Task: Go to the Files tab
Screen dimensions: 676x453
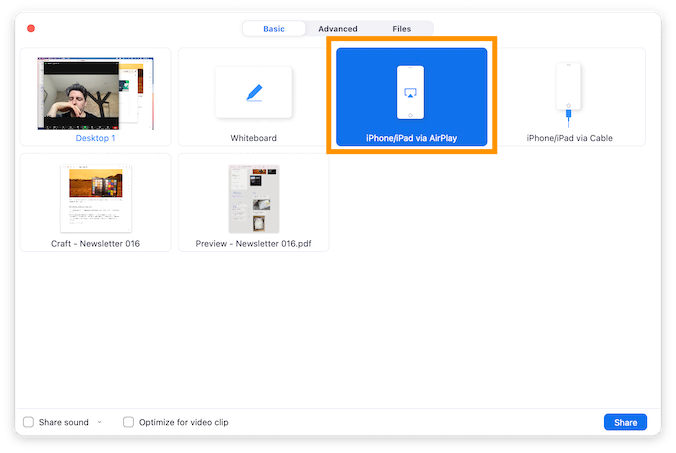Action: click(401, 29)
